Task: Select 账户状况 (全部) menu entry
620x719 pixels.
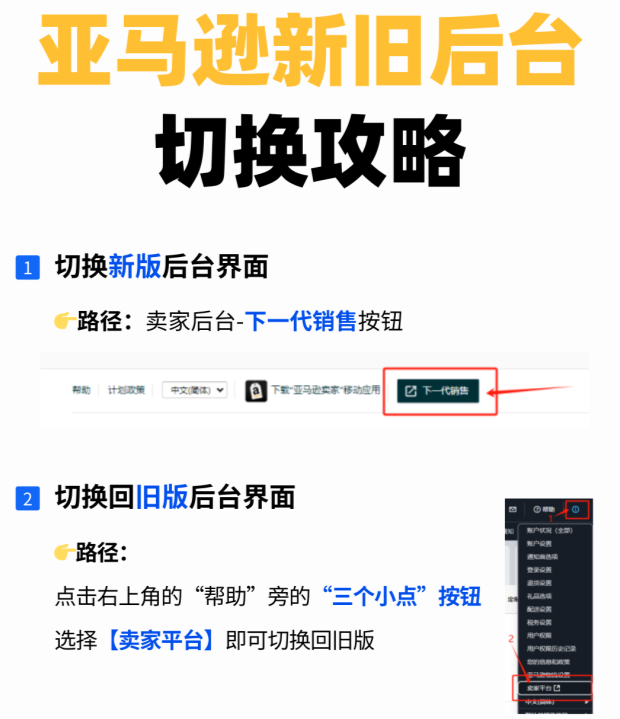Action: 549,531
